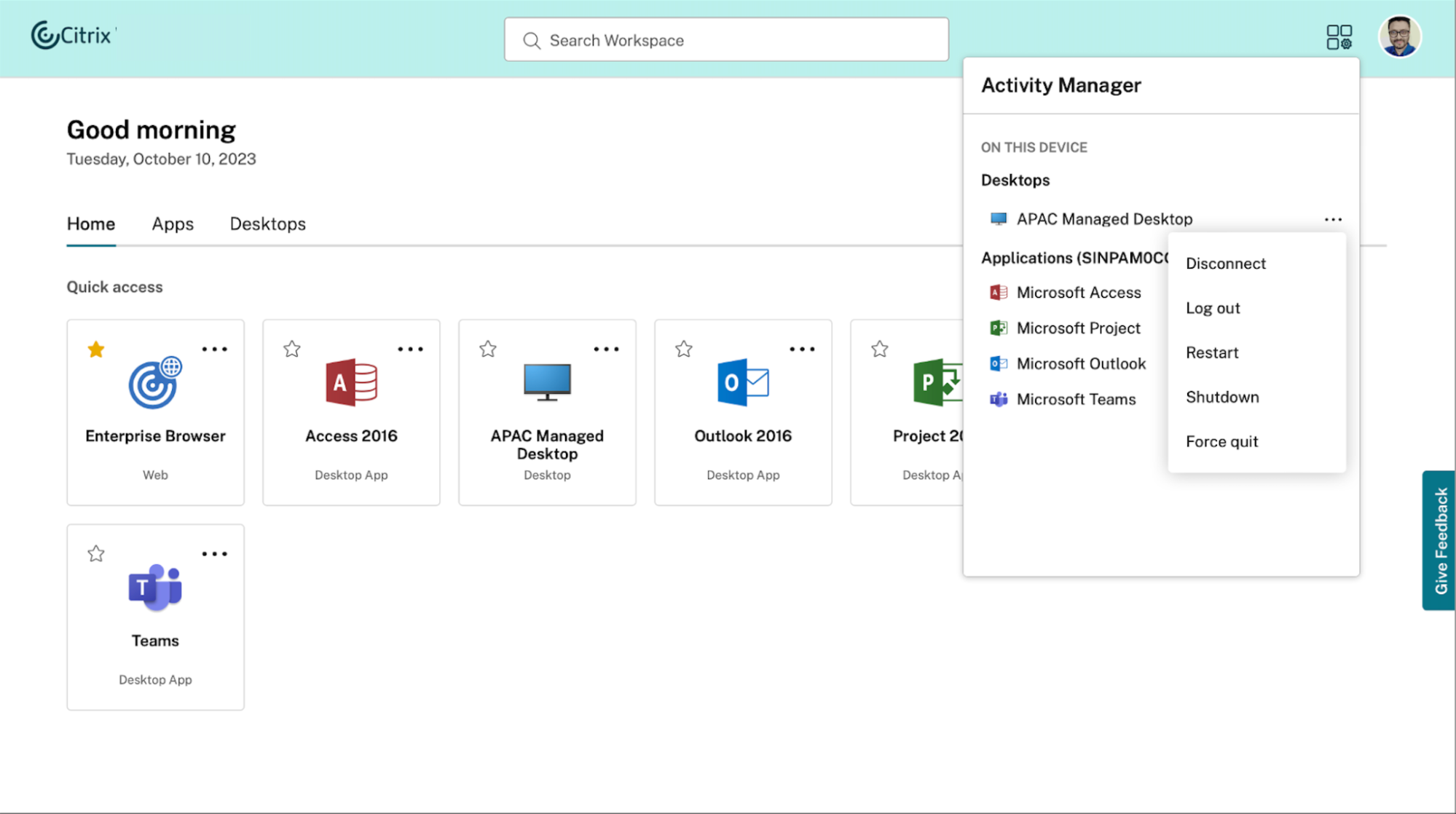Unfavorite Enterprise Browser with gold star
Image resolution: width=1456 pixels, height=814 pixels.
click(96, 349)
